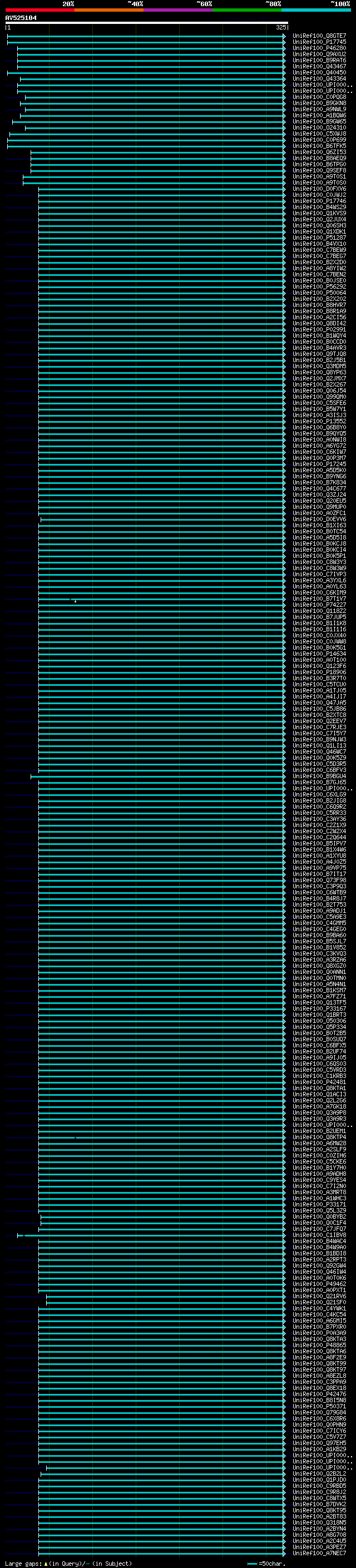Open hit UniRef100_P18906
Image resolution: width=356 pixels, height=1568 pixels.
(x=319, y=672)
